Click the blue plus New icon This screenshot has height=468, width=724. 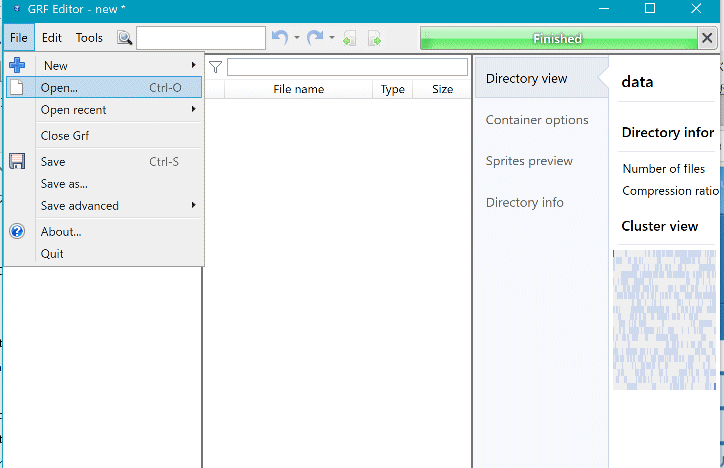coord(17,65)
